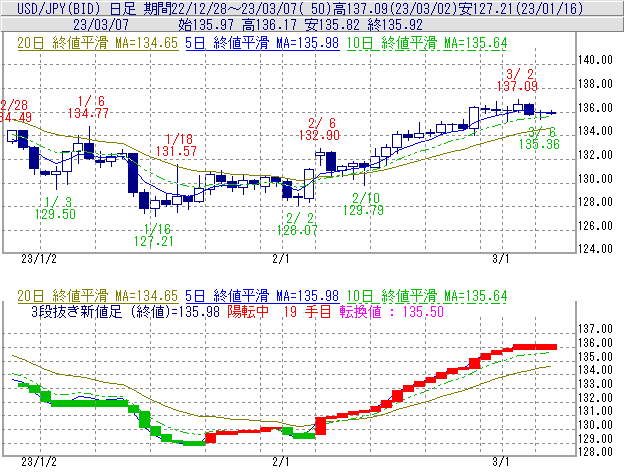624x475 pixels.
Task: Click the 20日 MA=134.65 legend in upper chart
Action: [98, 43]
